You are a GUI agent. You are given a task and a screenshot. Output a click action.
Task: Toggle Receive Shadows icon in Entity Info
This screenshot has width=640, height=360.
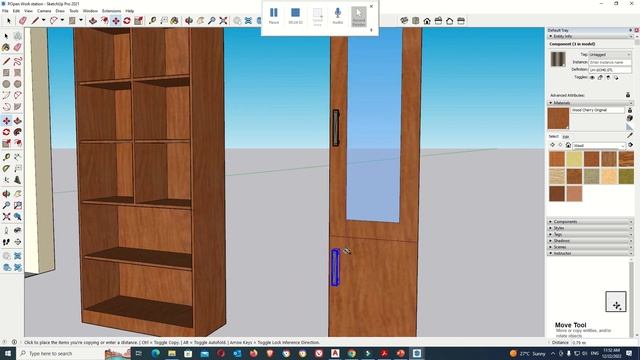(x=608, y=78)
